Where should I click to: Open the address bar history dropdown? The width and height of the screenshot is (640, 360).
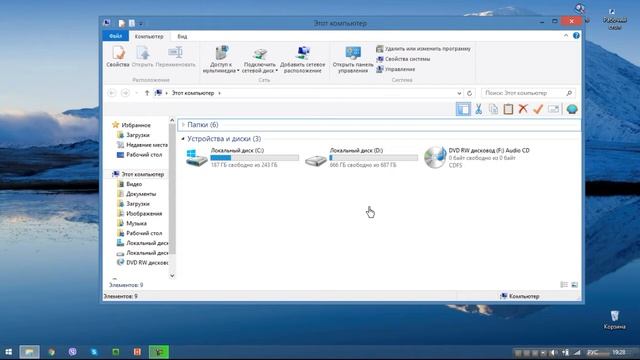point(459,93)
